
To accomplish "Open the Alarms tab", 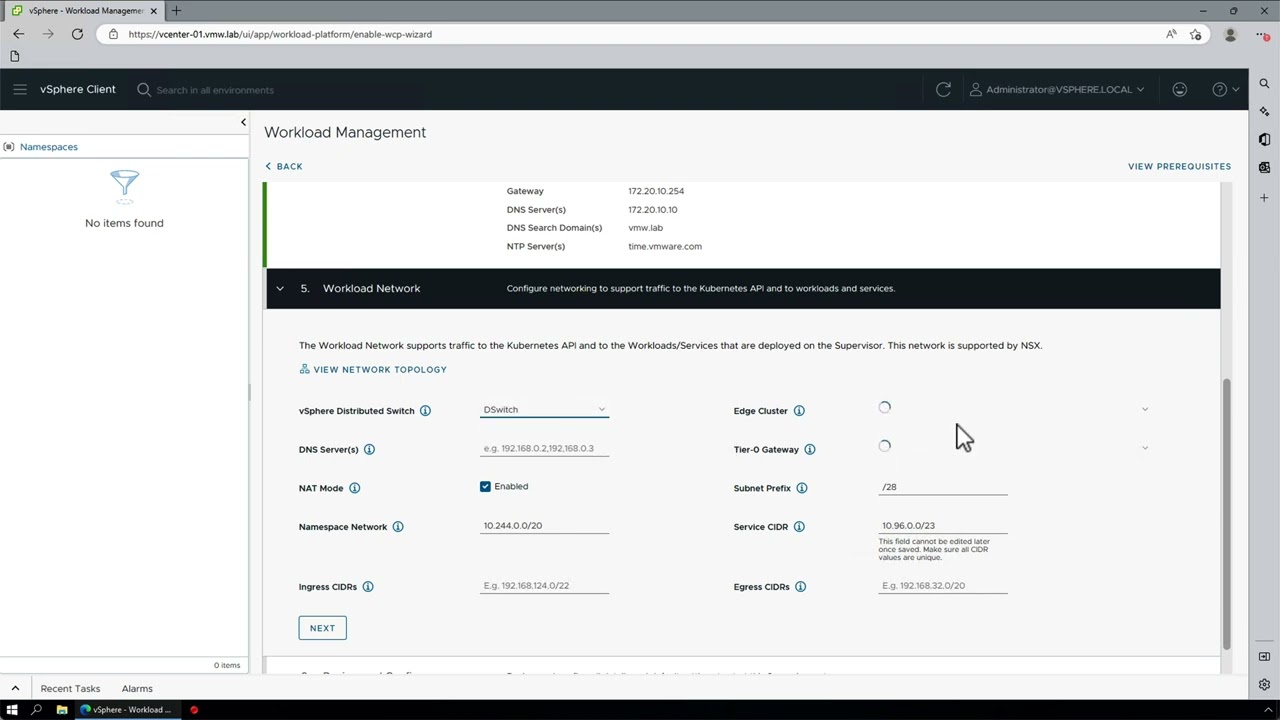I will [137, 688].
